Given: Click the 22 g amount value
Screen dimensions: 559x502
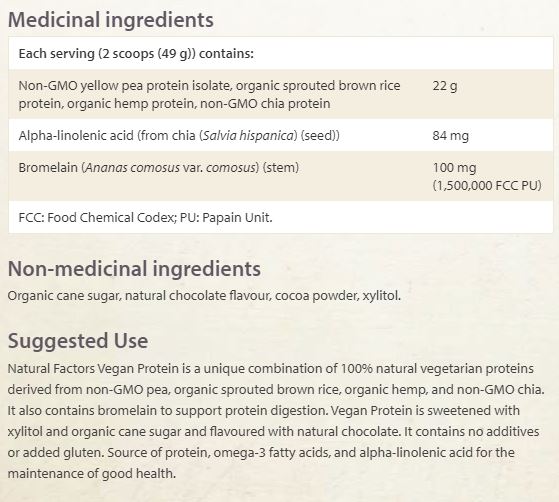Looking at the screenshot, I should (445, 86).
